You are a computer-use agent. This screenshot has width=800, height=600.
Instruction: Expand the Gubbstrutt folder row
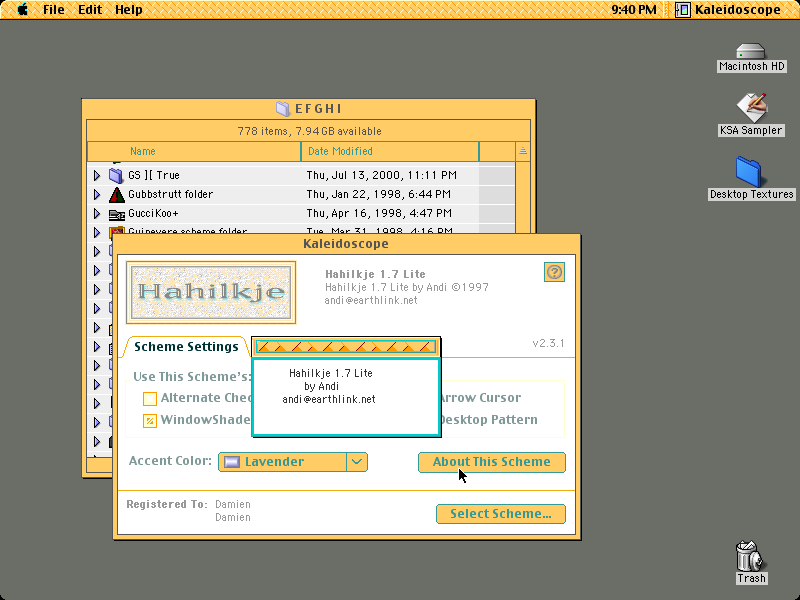(97, 194)
